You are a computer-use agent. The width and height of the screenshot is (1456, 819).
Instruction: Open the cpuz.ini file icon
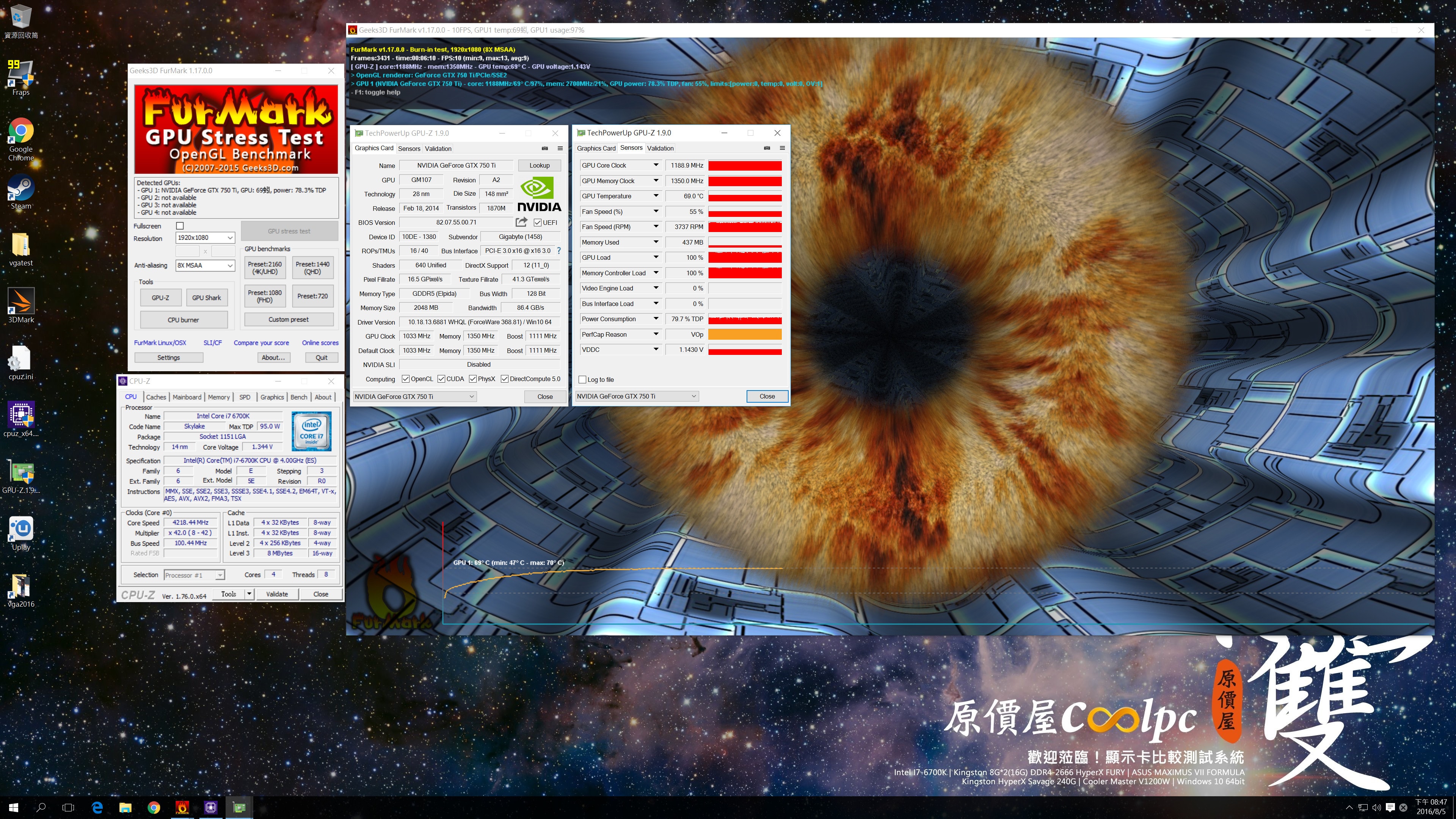tap(21, 363)
